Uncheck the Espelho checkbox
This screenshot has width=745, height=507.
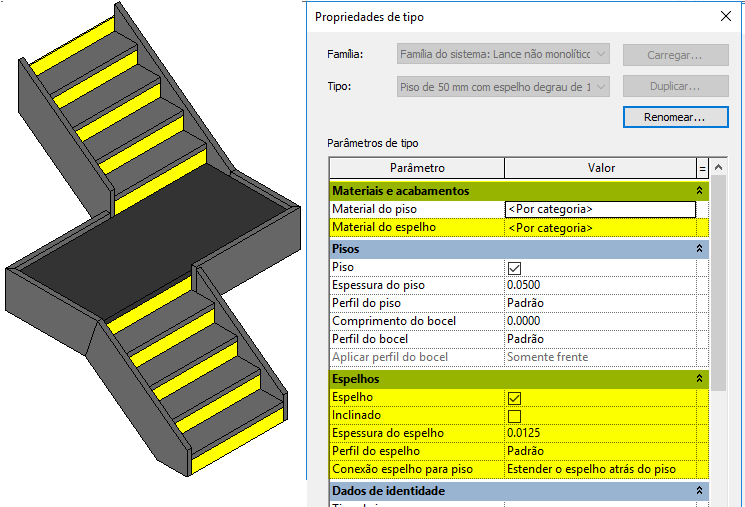click(515, 398)
